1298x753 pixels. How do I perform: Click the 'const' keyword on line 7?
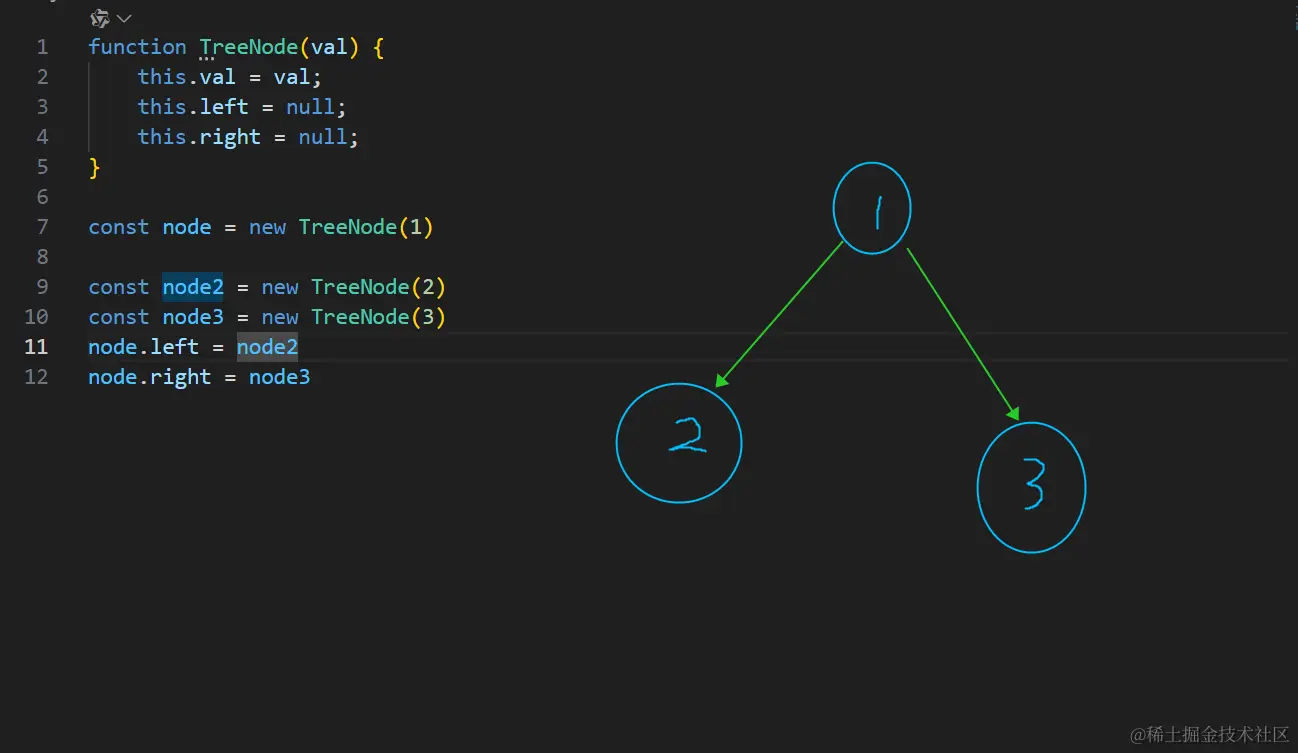click(118, 227)
